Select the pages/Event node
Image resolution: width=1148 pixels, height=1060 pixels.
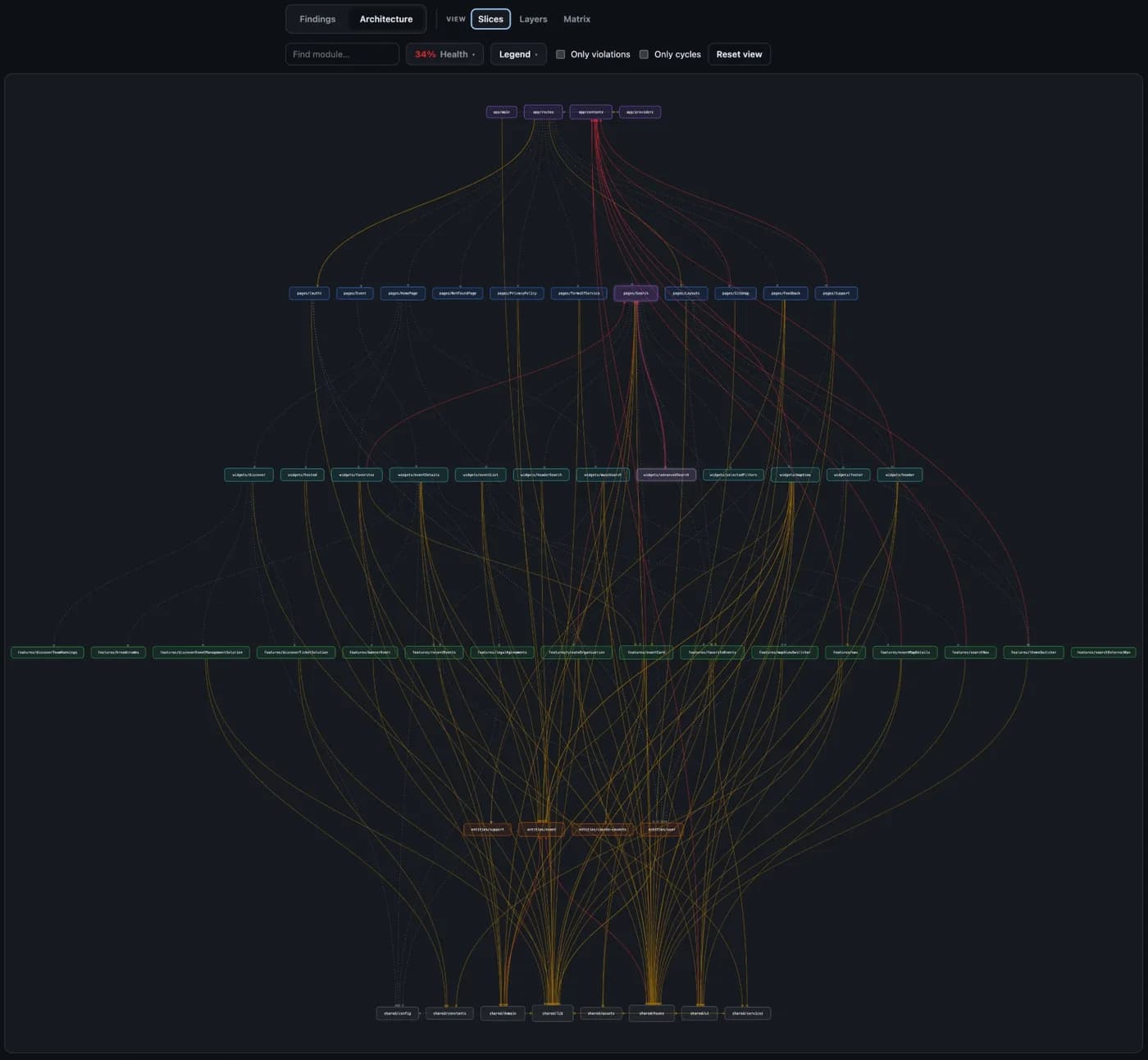(355, 293)
